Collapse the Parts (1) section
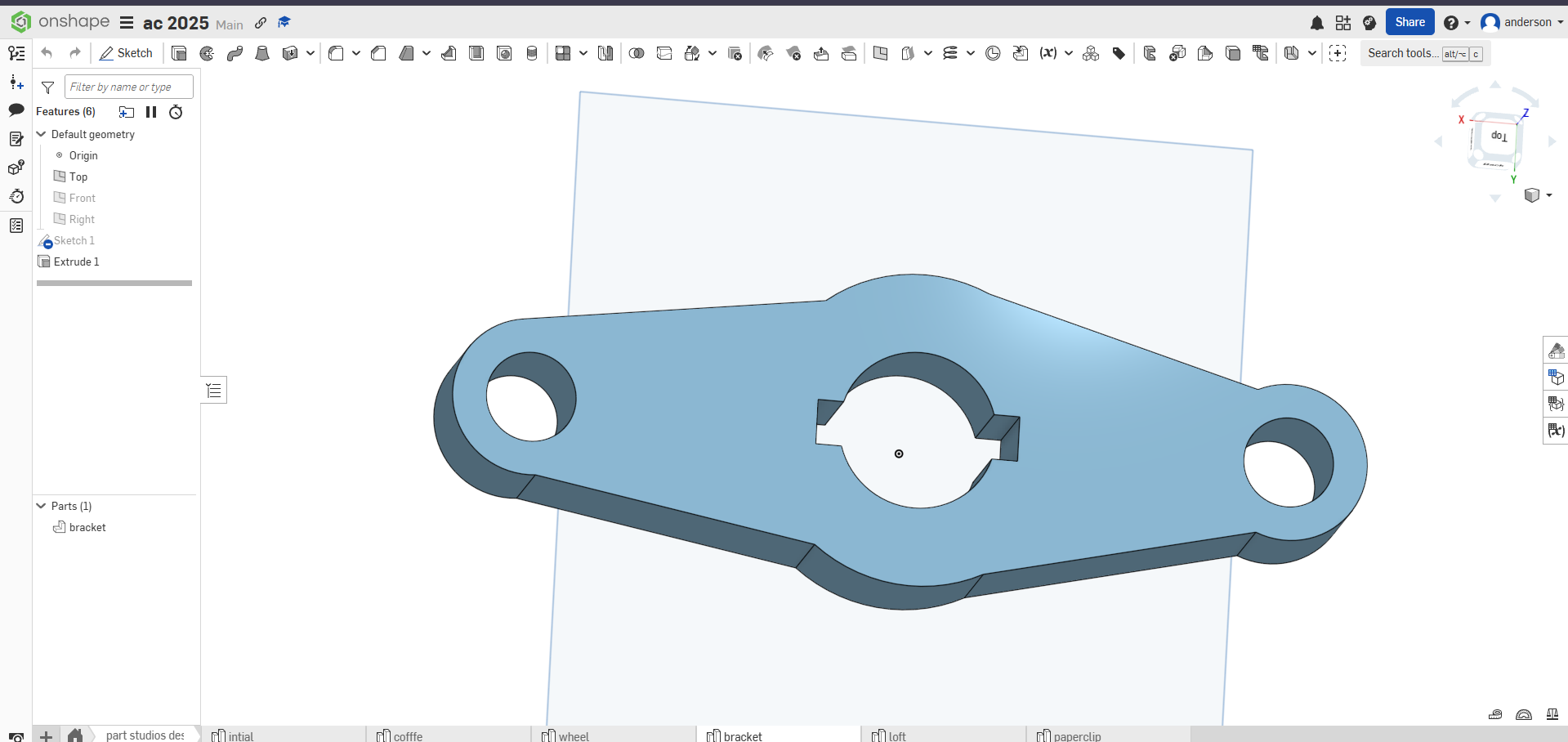Image resolution: width=1568 pixels, height=742 pixels. coord(42,506)
